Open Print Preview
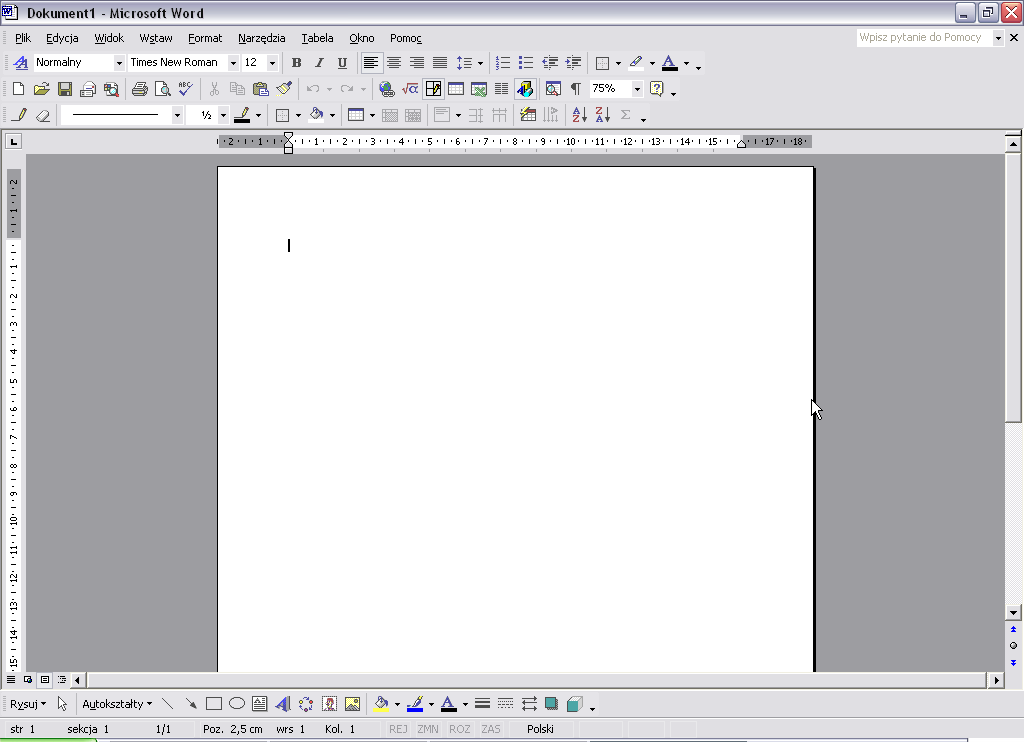The height and width of the screenshot is (742, 1024). tap(162, 89)
